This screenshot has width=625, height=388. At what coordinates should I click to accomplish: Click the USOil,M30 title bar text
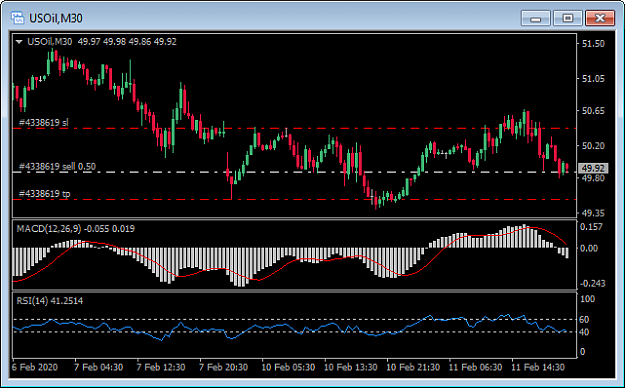[x=56, y=18]
